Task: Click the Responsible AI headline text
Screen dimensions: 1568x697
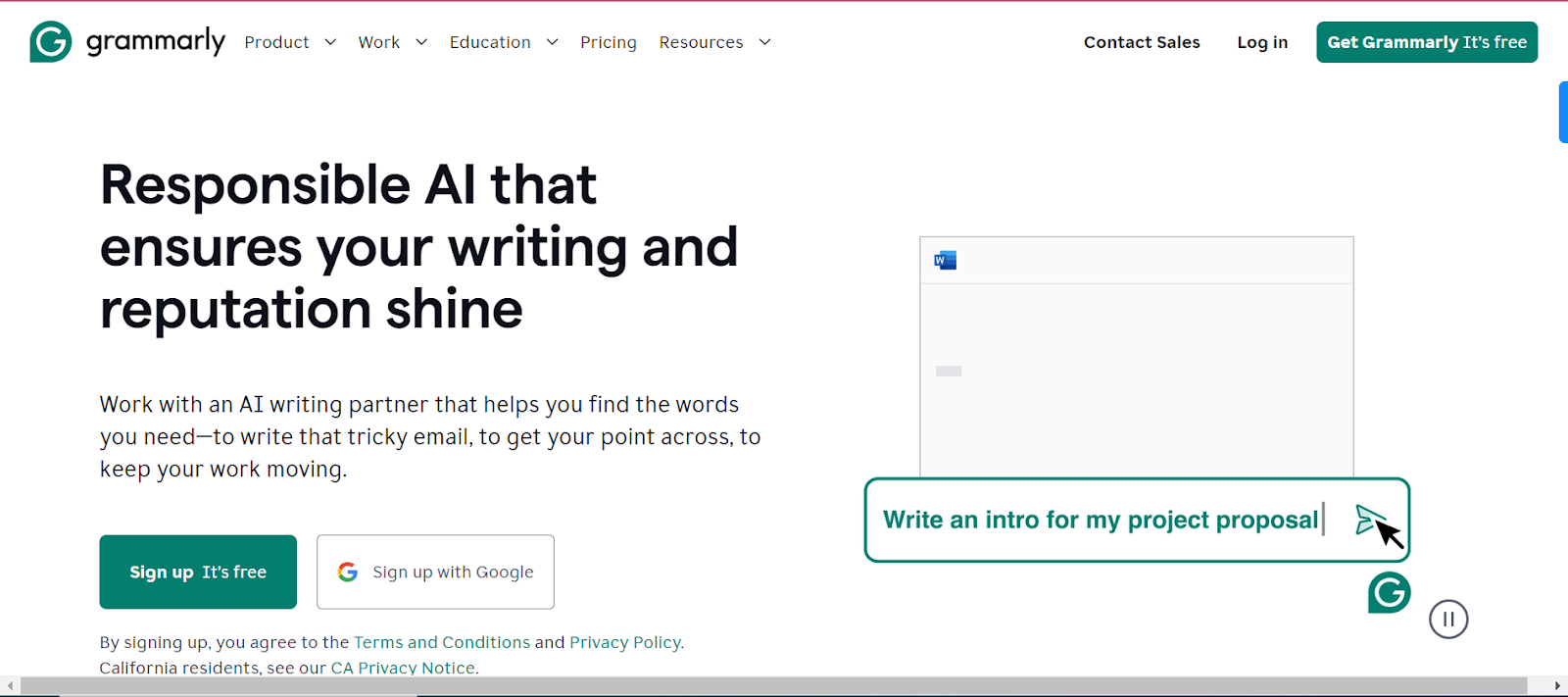Action: pos(418,246)
